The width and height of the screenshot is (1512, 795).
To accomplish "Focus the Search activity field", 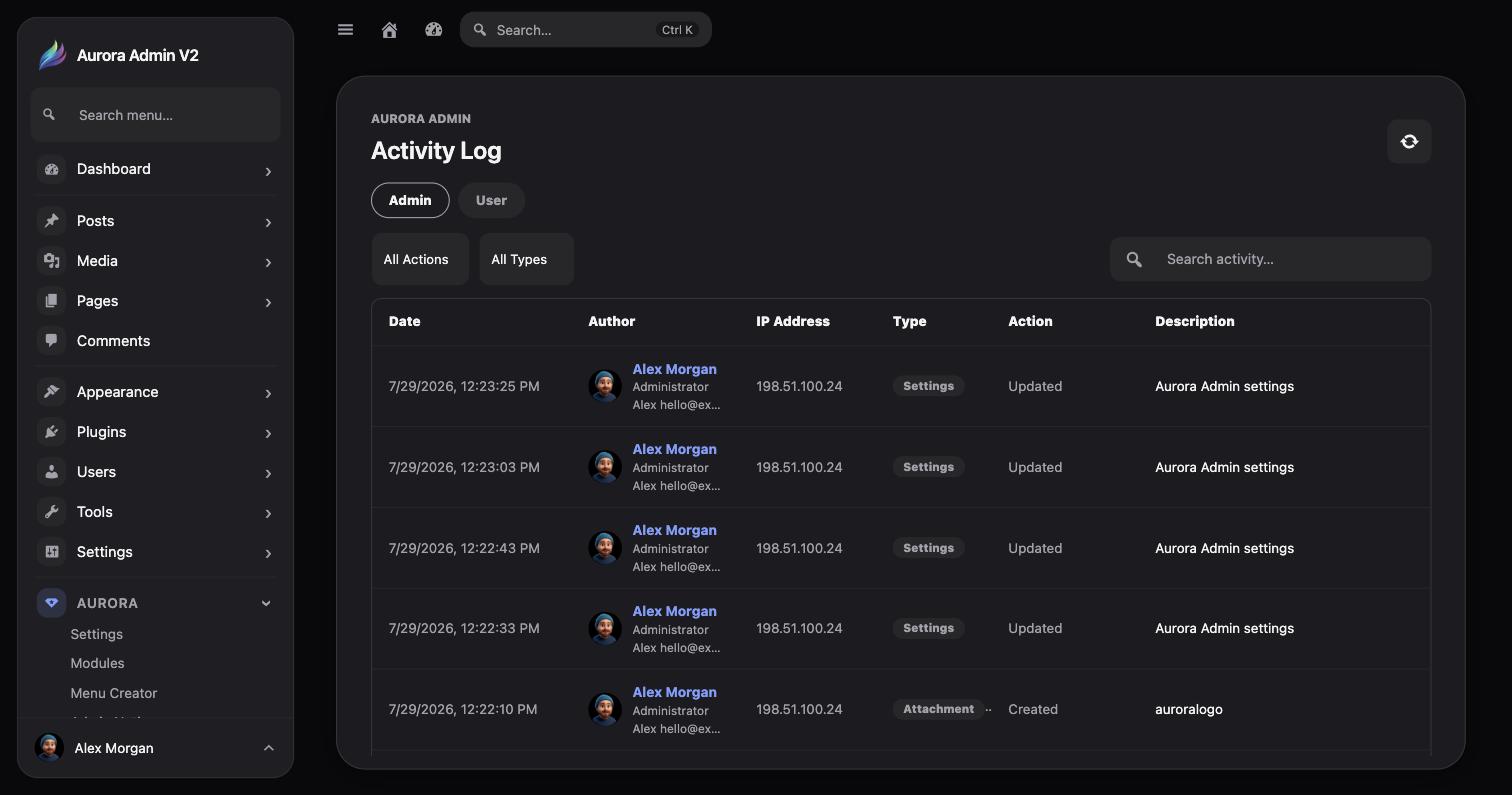I will pos(1270,259).
